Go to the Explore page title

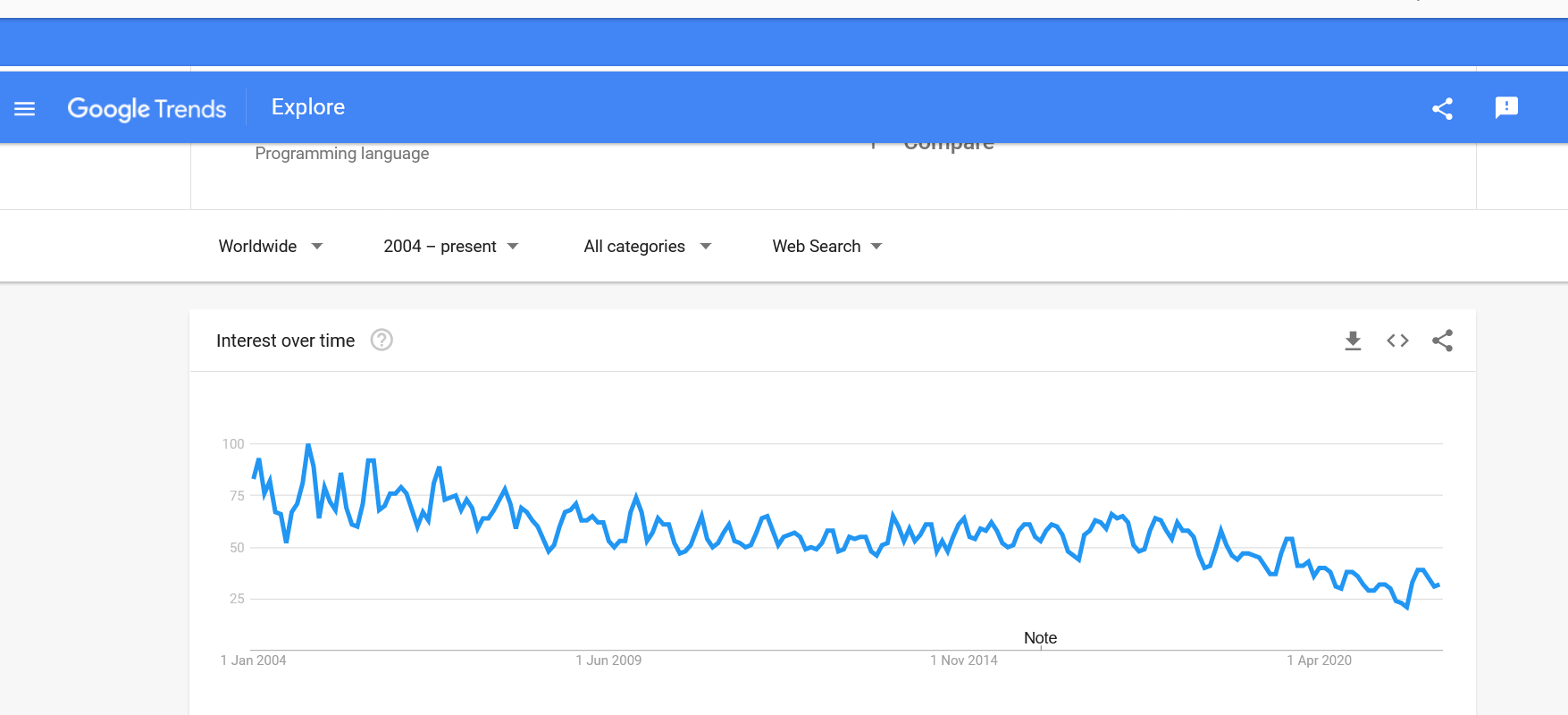click(x=308, y=107)
